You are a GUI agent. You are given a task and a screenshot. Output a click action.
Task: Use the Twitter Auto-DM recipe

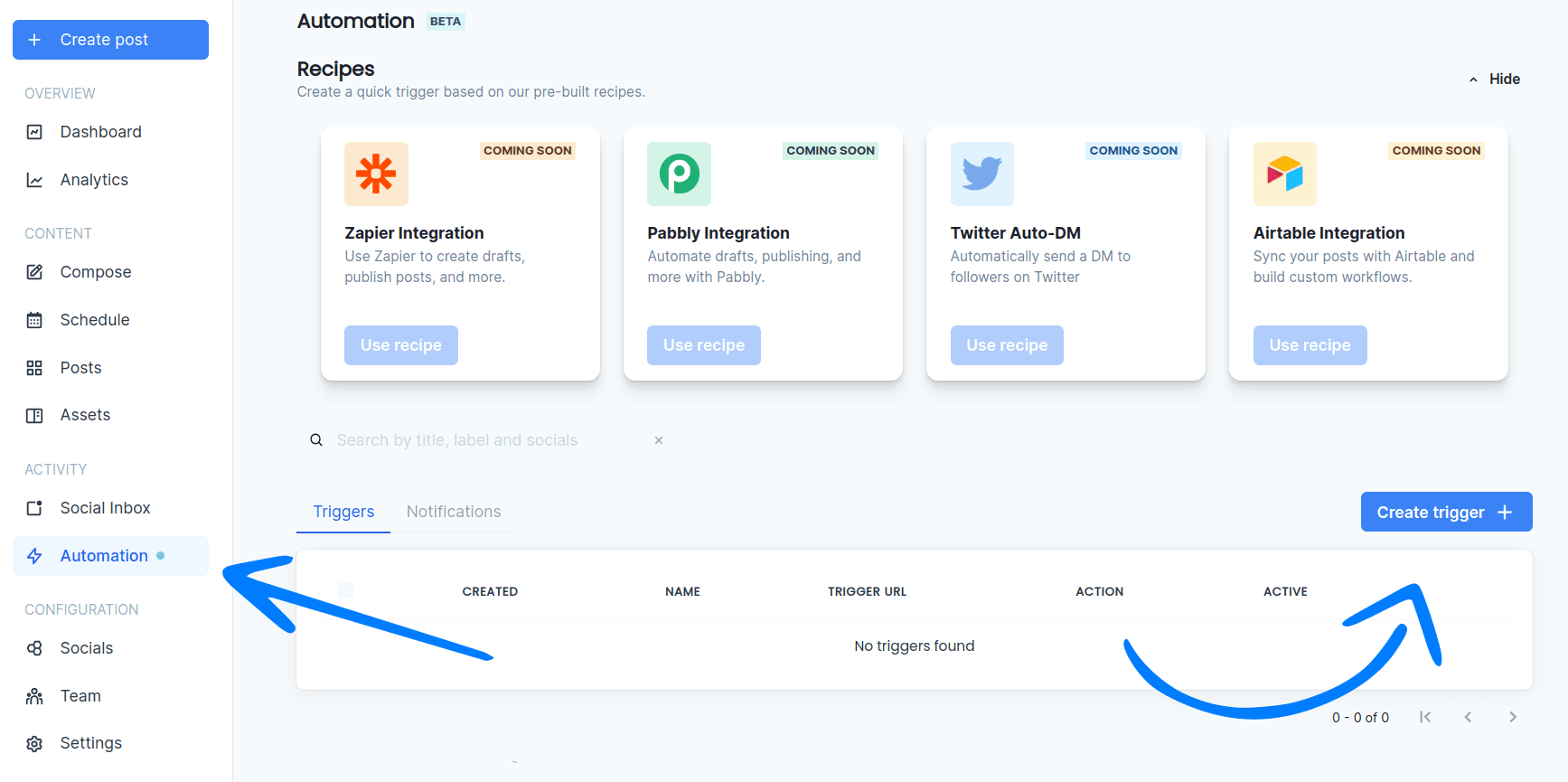[x=1007, y=345]
